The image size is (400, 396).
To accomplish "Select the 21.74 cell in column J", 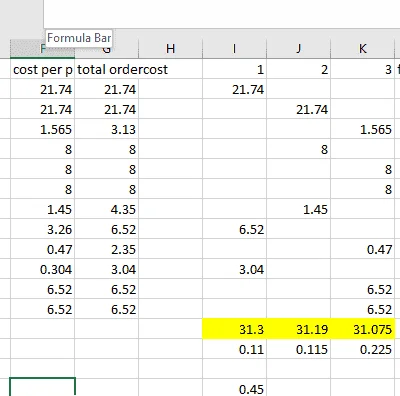I will pos(298,109).
